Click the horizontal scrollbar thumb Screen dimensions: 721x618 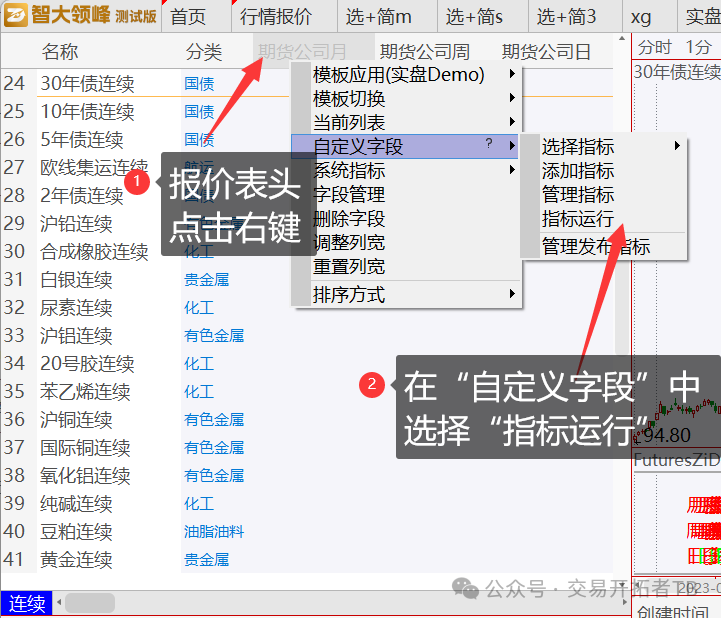[90, 603]
